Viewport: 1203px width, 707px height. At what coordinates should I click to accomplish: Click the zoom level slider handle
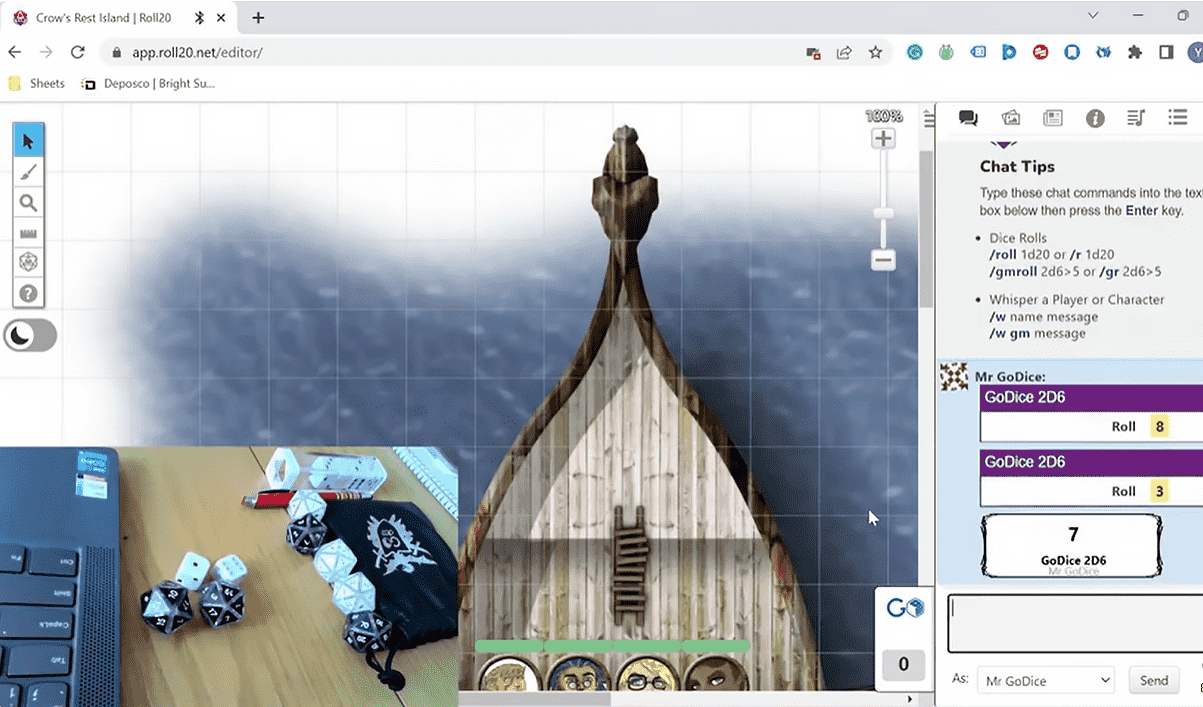883,213
